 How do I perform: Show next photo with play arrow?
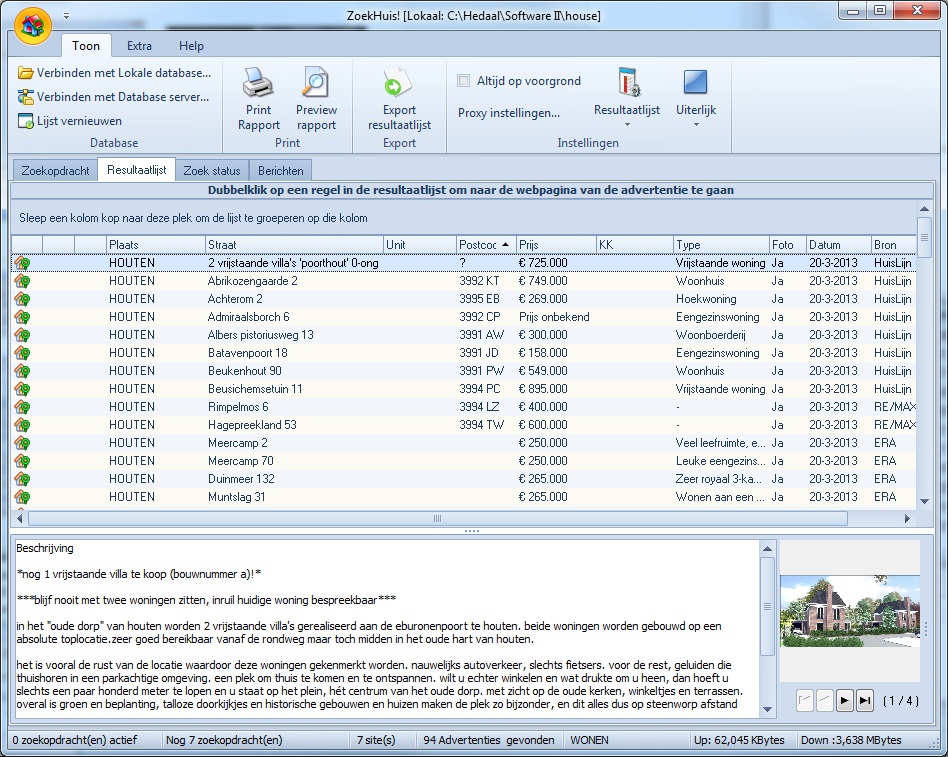point(845,700)
